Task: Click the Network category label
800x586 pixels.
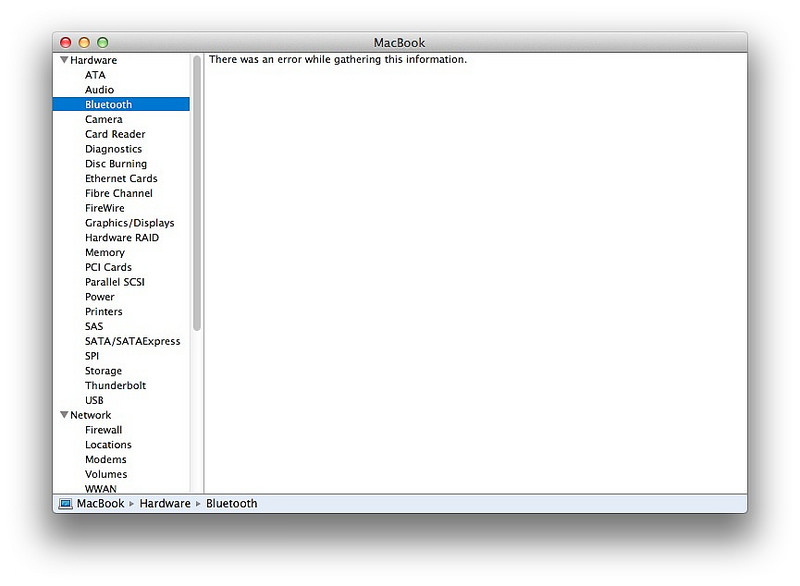Action: 91,415
